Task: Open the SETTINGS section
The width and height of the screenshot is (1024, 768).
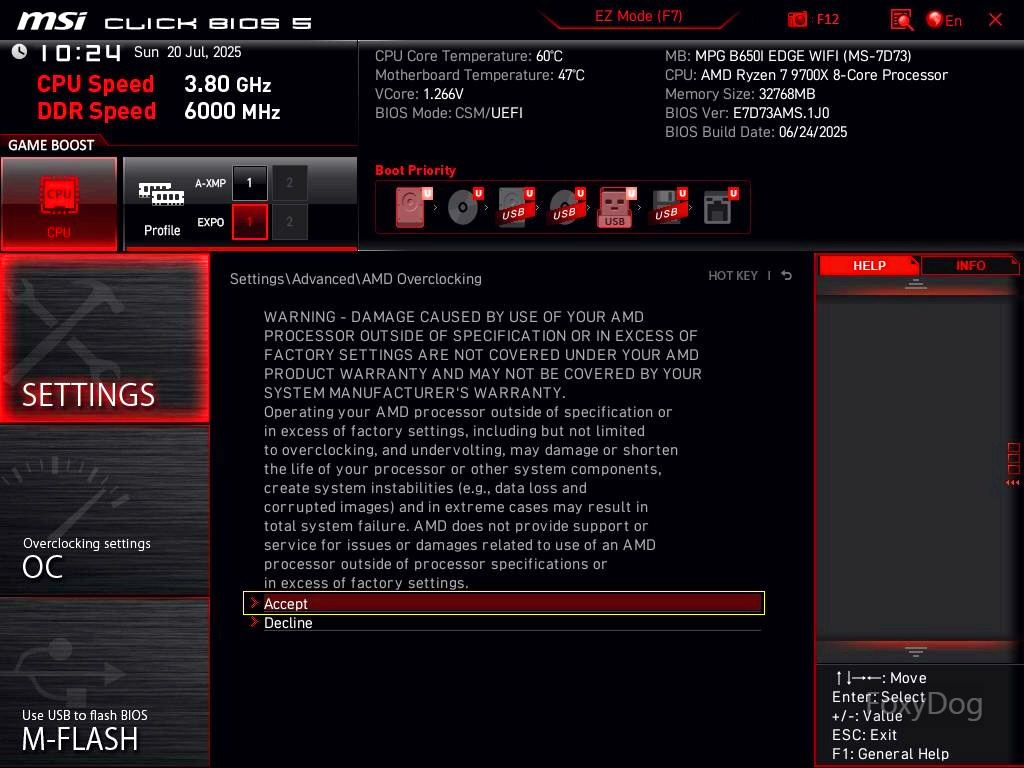Action: (104, 338)
